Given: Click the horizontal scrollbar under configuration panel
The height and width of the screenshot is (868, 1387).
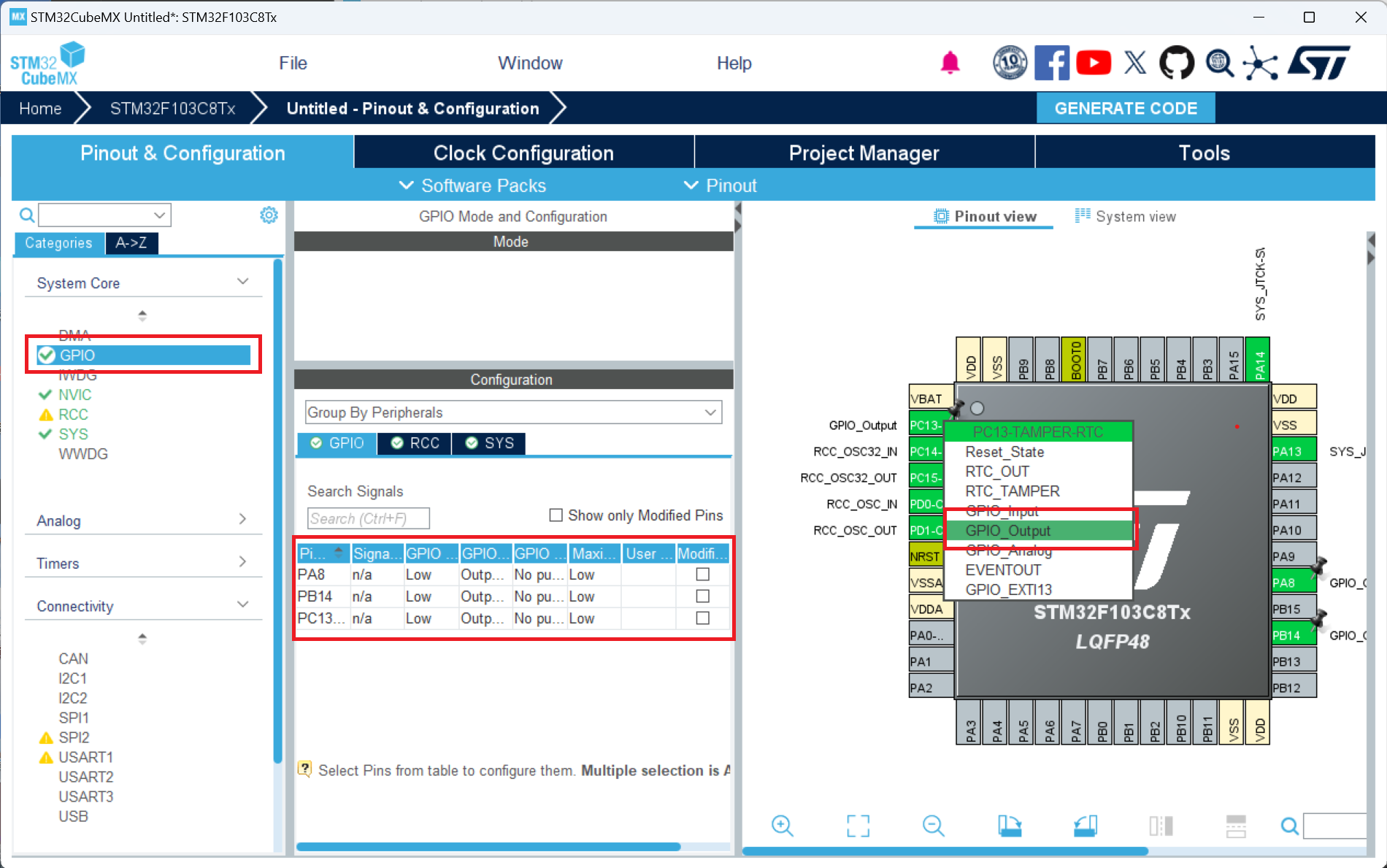Looking at the screenshot, I should [488, 847].
